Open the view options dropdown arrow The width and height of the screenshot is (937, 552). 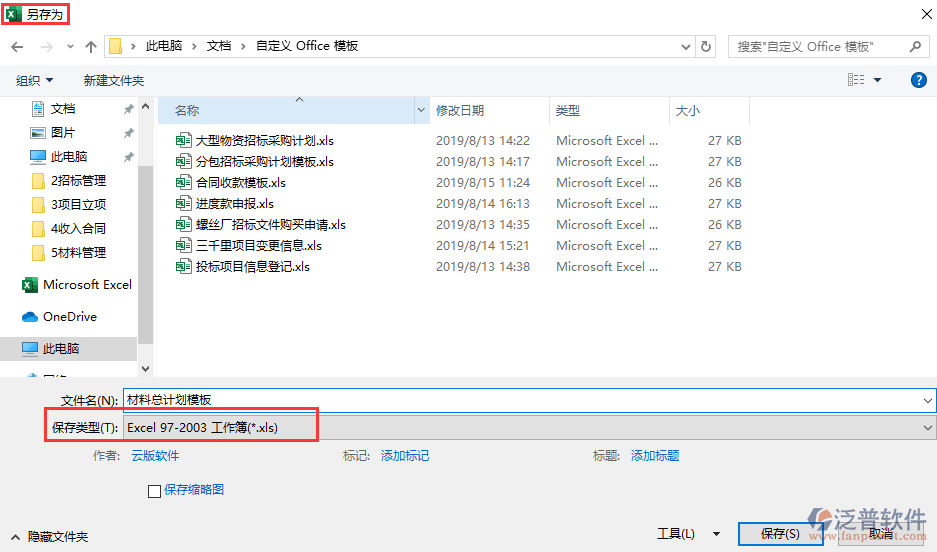click(877, 80)
